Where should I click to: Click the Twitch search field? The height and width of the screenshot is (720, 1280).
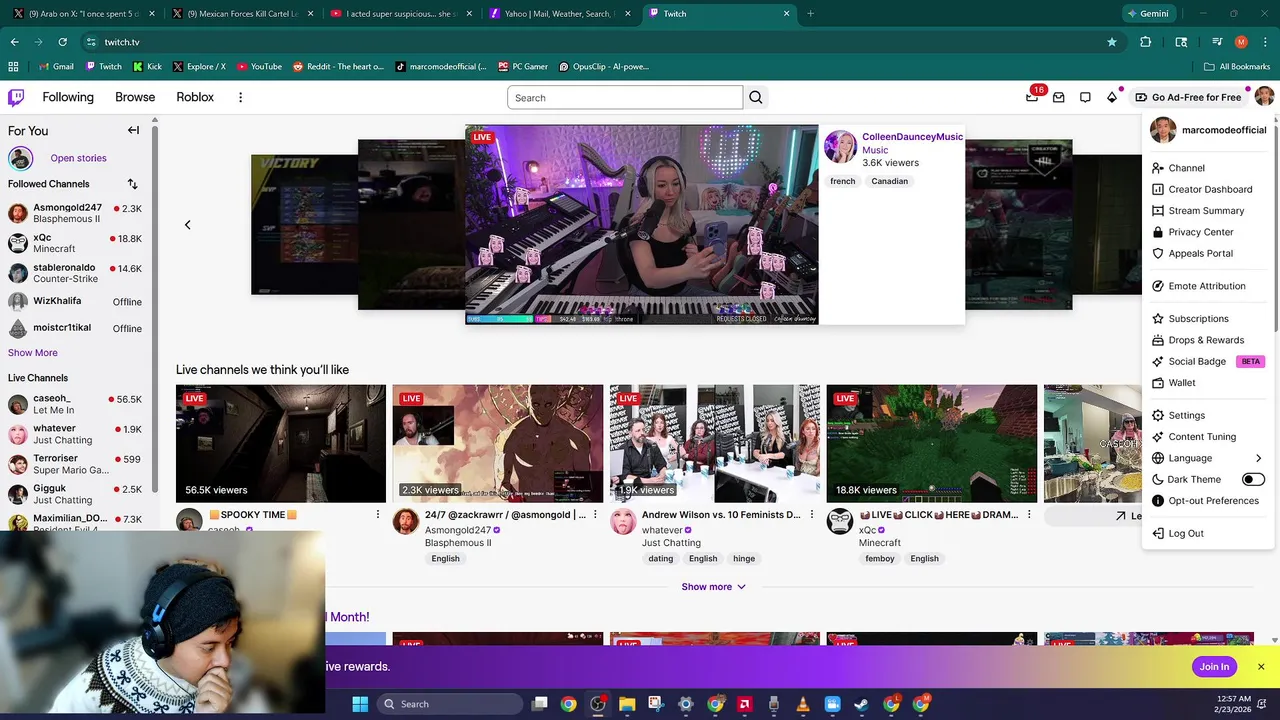click(x=625, y=97)
